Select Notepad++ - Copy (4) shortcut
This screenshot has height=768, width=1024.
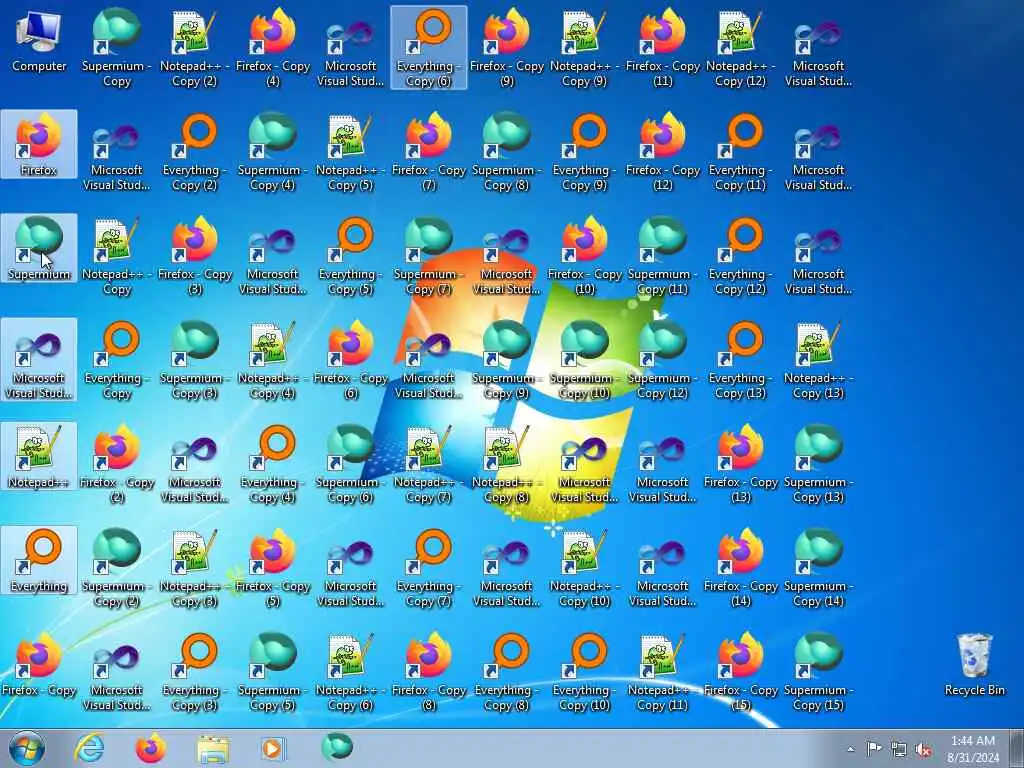[x=272, y=360]
